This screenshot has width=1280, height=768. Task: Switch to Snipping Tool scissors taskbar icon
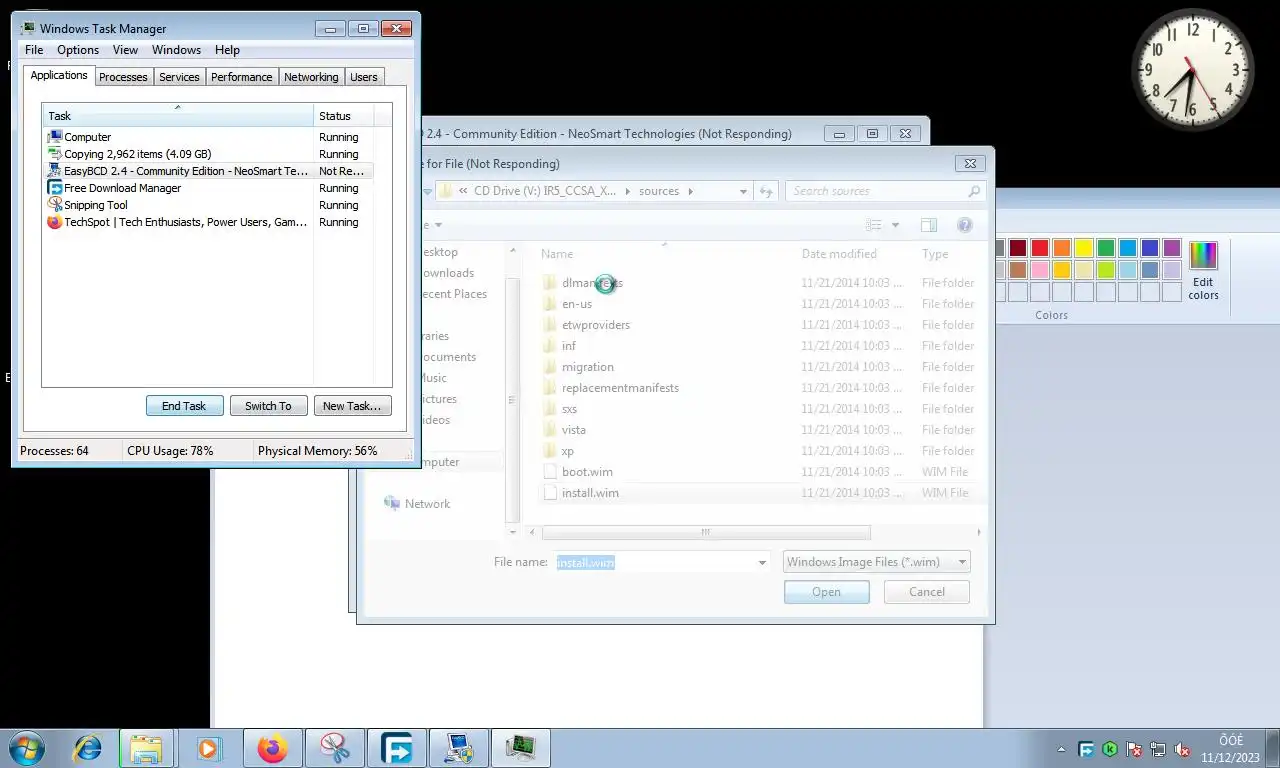tap(334, 748)
